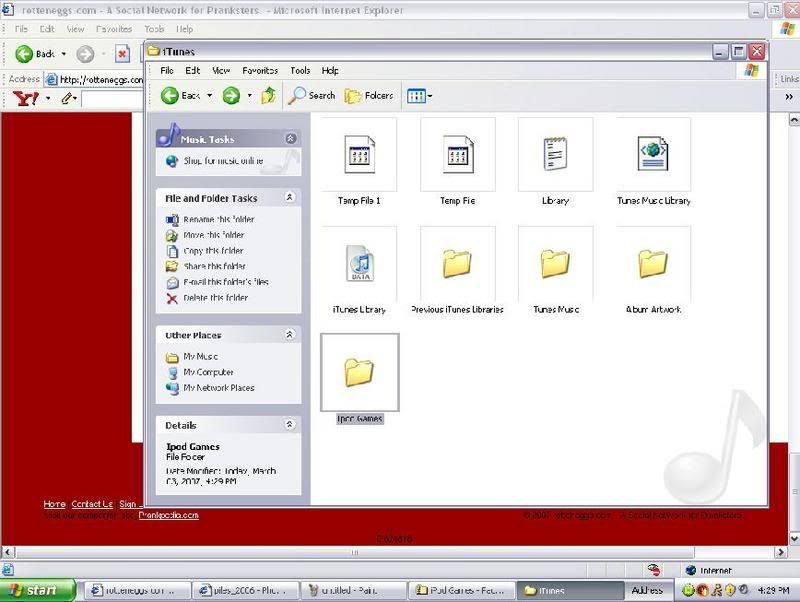Click the Forward arrow in iTunes folder window
Image resolution: width=800 pixels, height=602 pixels.
tap(231, 95)
